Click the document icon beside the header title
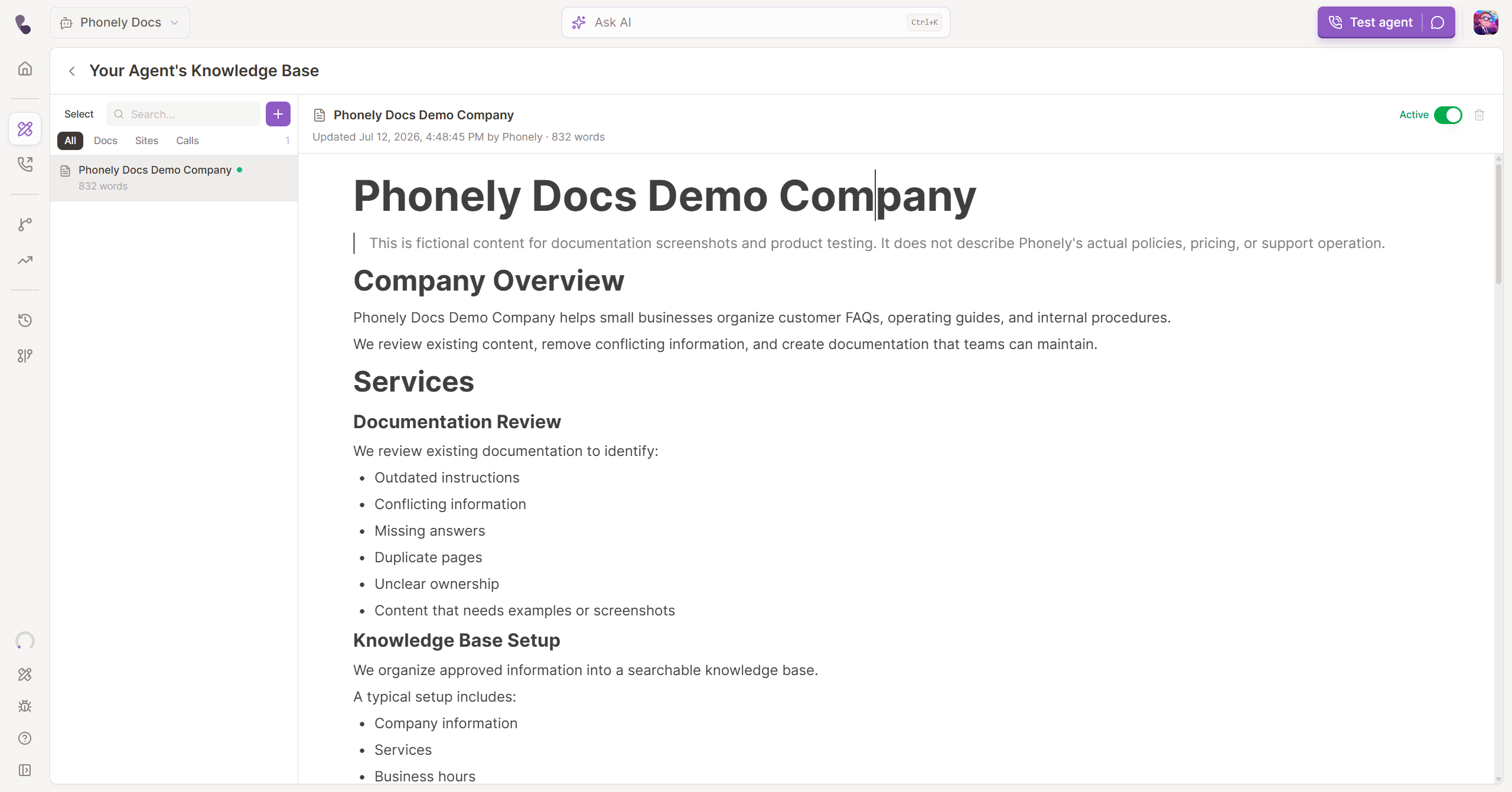The image size is (1512, 792). (x=320, y=115)
